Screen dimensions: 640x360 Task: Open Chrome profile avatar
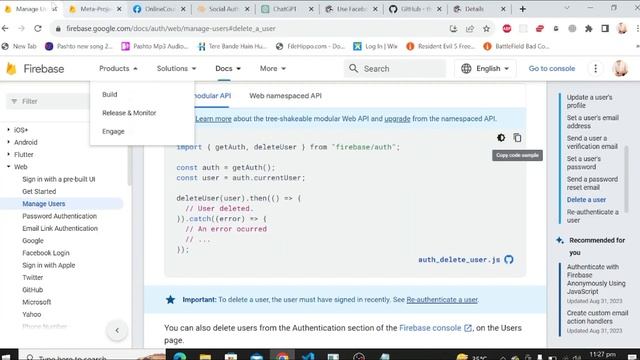coord(622,29)
